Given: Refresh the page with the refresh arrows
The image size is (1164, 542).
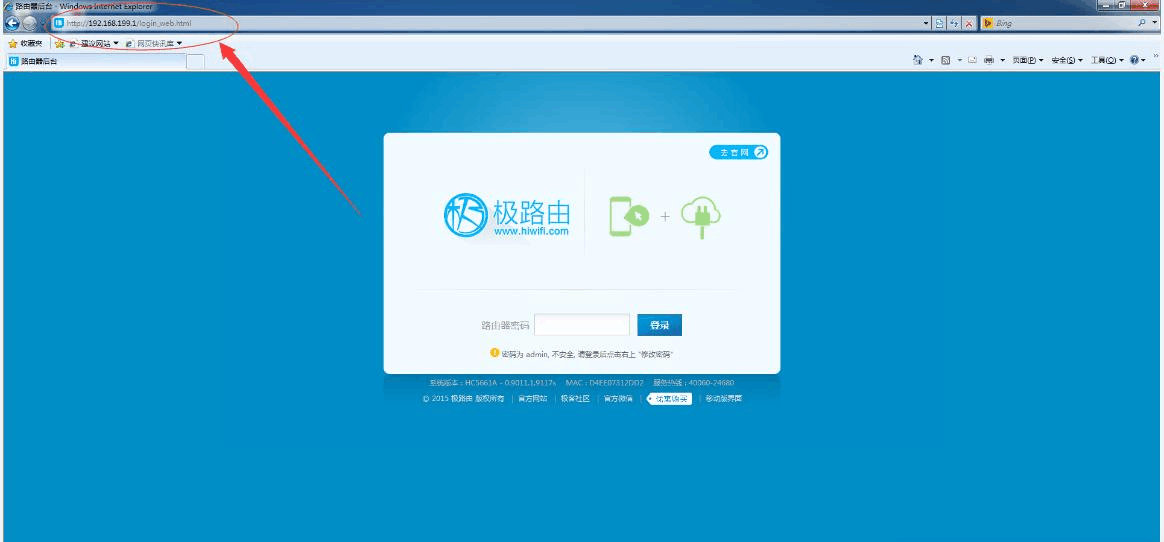Looking at the screenshot, I should [954, 24].
